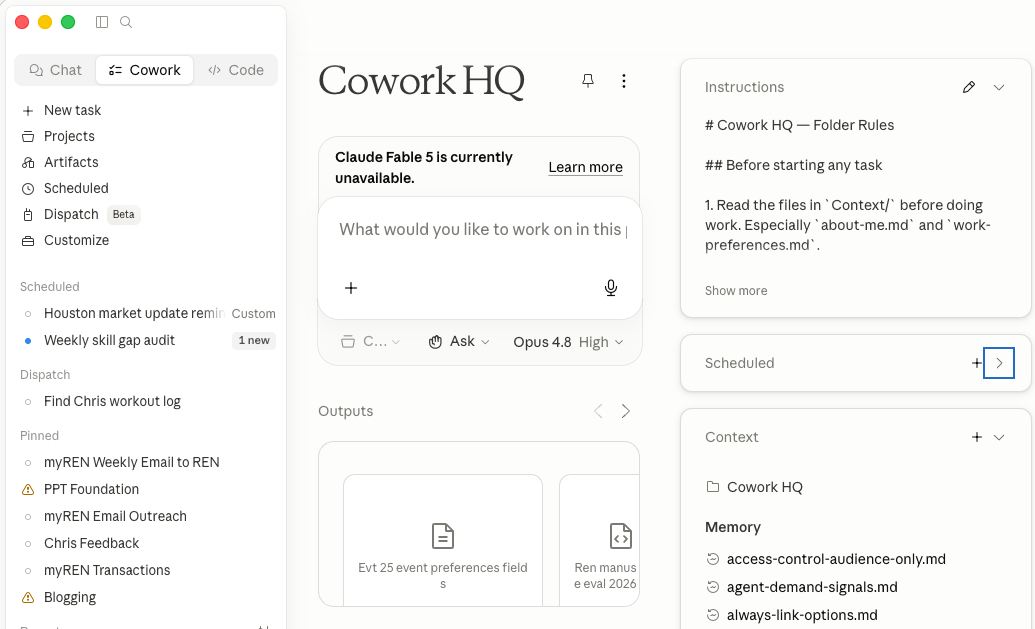Click the Custom label on Houston reminder
This screenshot has width=1035, height=629.
(x=253, y=314)
